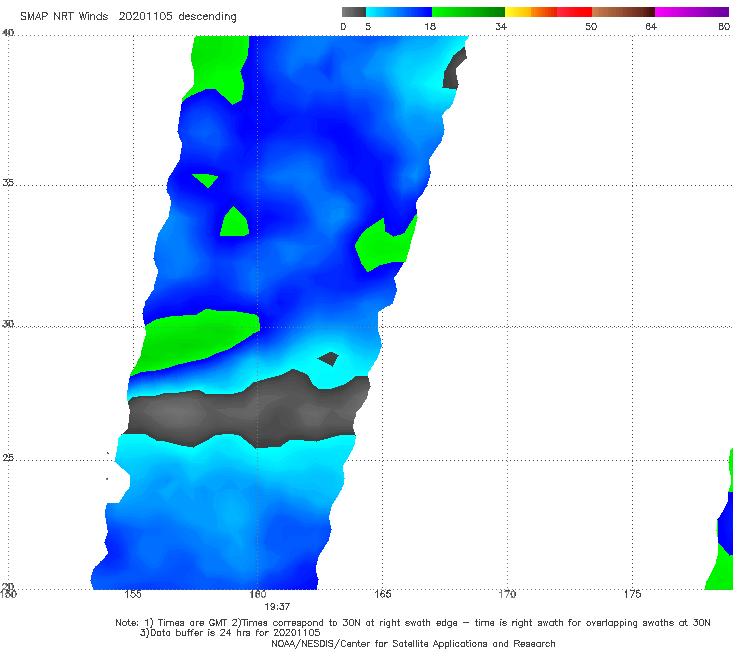The width and height of the screenshot is (740, 650).
Task: Click the small gray patch near 29N 163E
Action: tap(329, 359)
